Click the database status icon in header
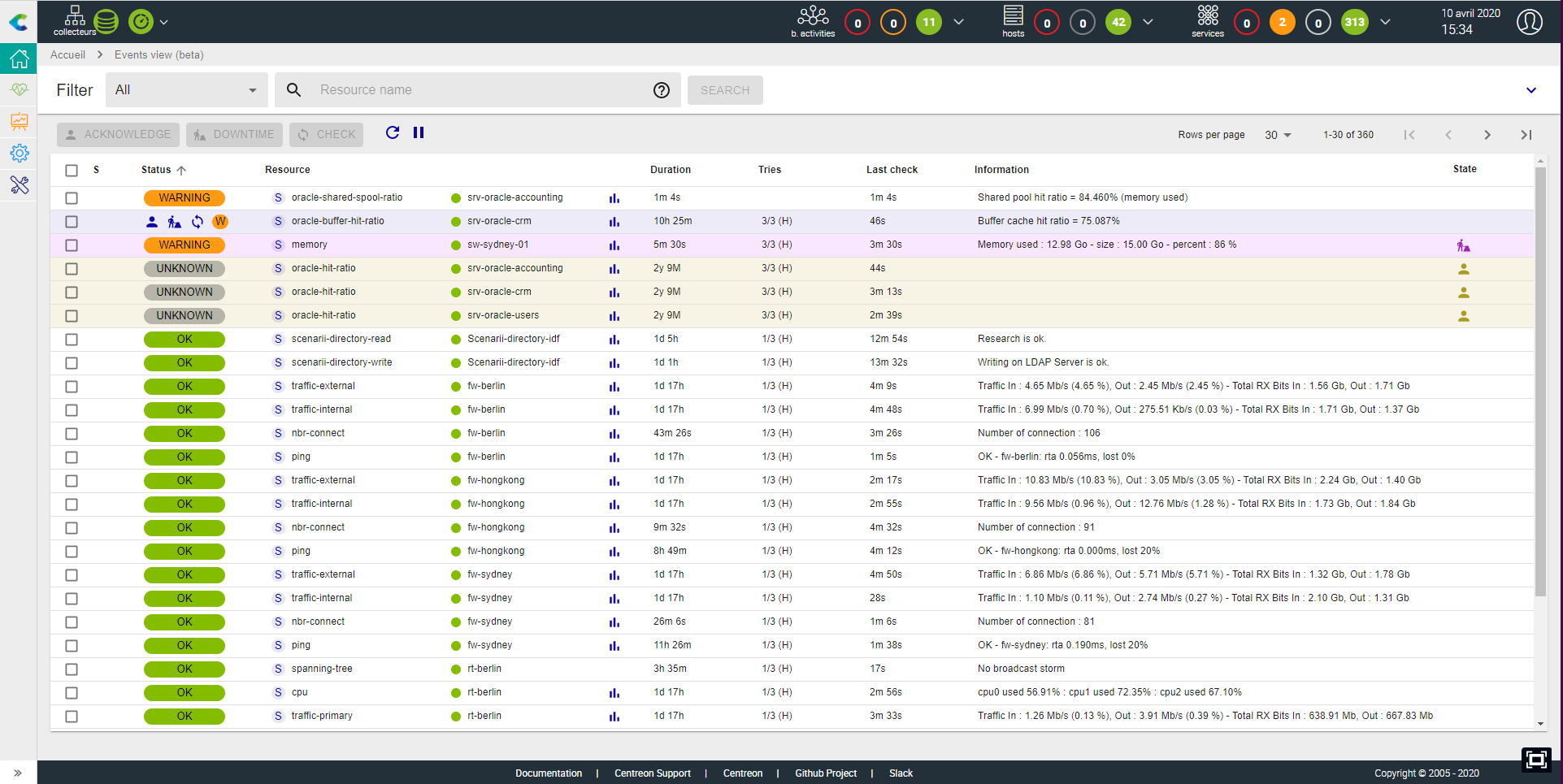The height and width of the screenshot is (784, 1563). [x=106, y=22]
